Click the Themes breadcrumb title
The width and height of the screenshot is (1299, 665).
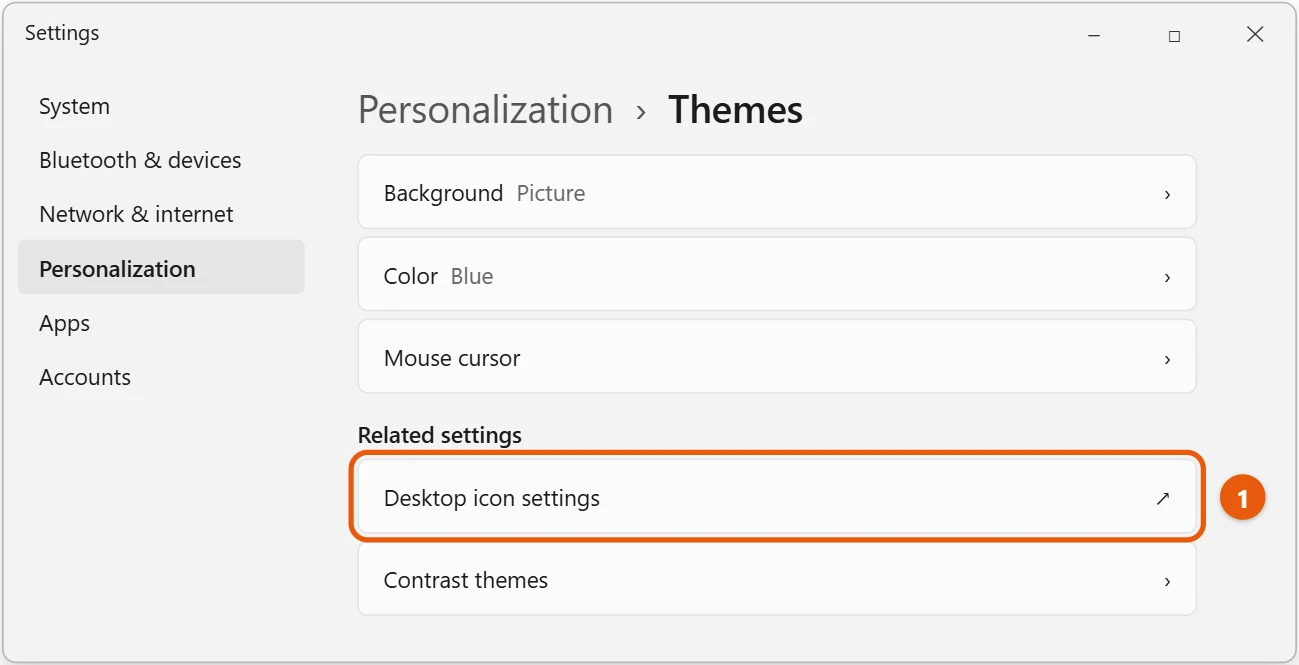tap(735, 110)
